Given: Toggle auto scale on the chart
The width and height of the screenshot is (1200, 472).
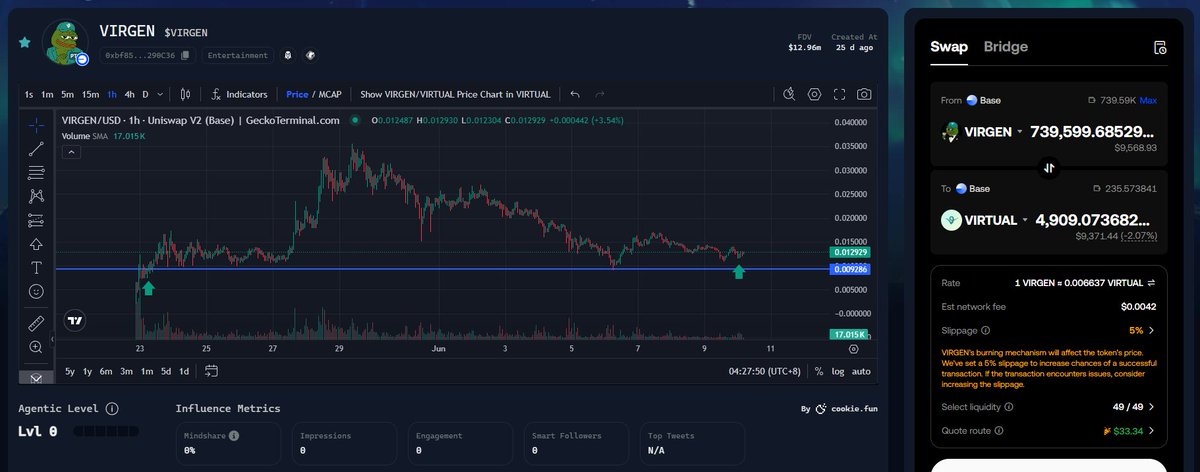Looking at the screenshot, I should 860,371.
